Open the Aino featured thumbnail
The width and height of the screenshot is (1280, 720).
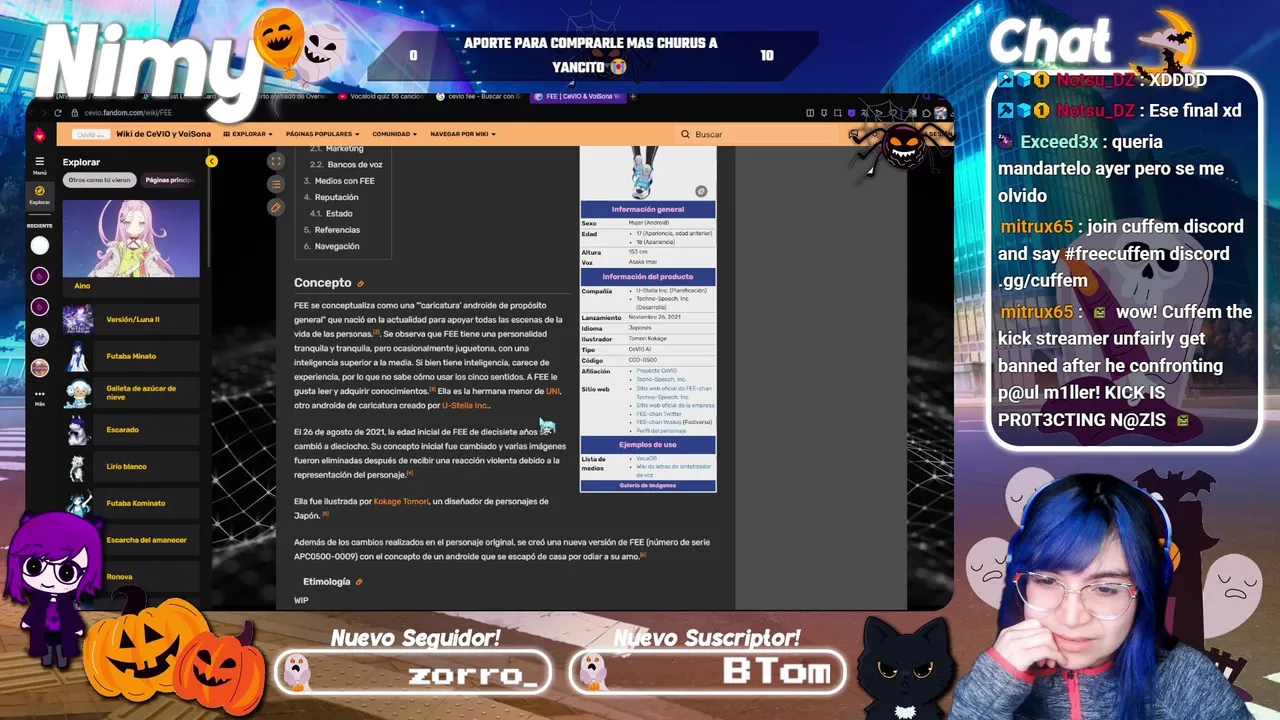pos(131,238)
